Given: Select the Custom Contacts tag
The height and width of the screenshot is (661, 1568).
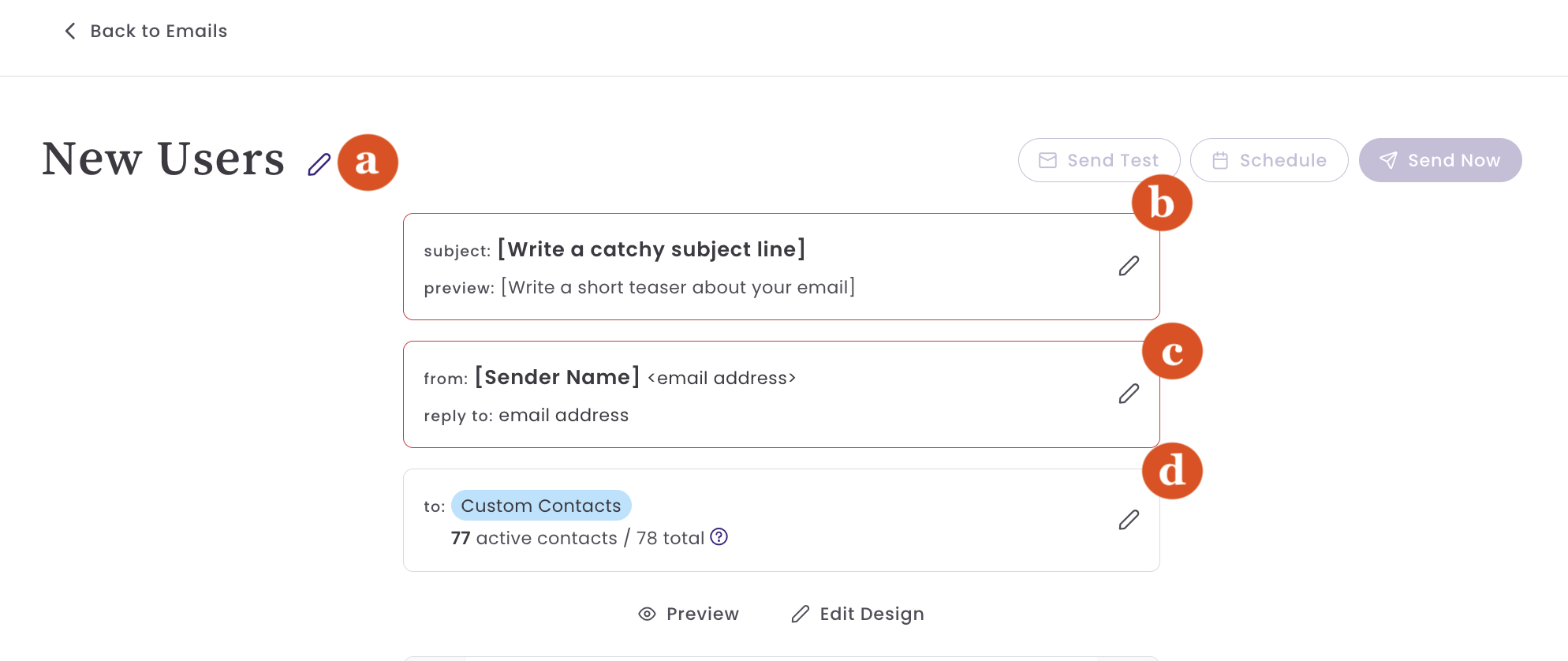Looking at the screenshot, I should coord(541,506).
